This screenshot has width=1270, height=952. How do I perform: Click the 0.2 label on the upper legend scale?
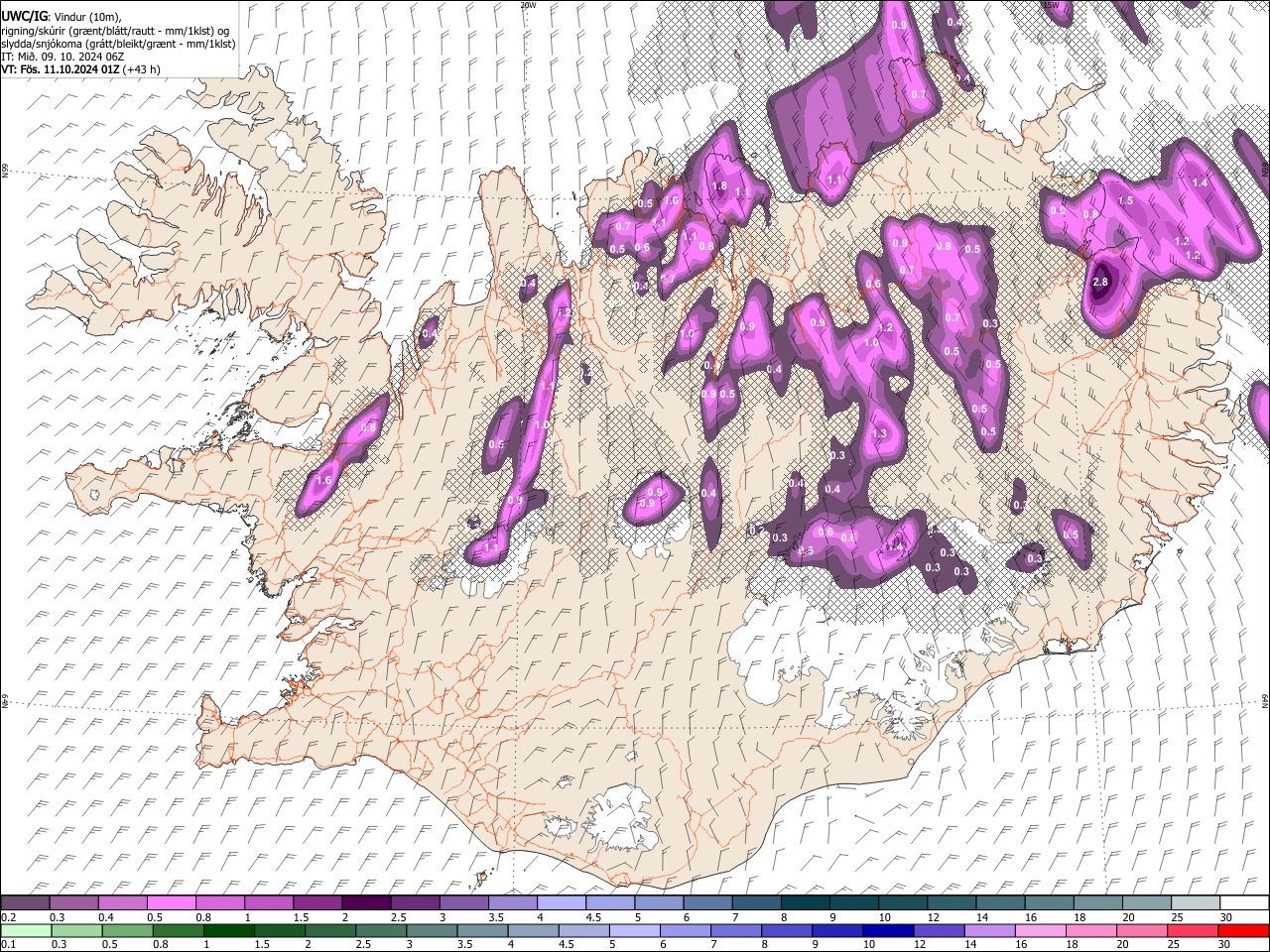point(9,917)
